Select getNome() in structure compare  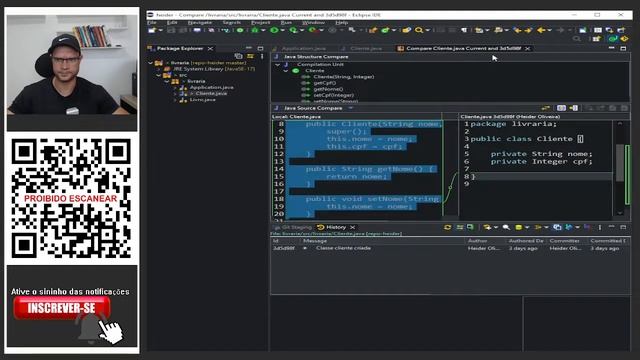tap(329, 89)
